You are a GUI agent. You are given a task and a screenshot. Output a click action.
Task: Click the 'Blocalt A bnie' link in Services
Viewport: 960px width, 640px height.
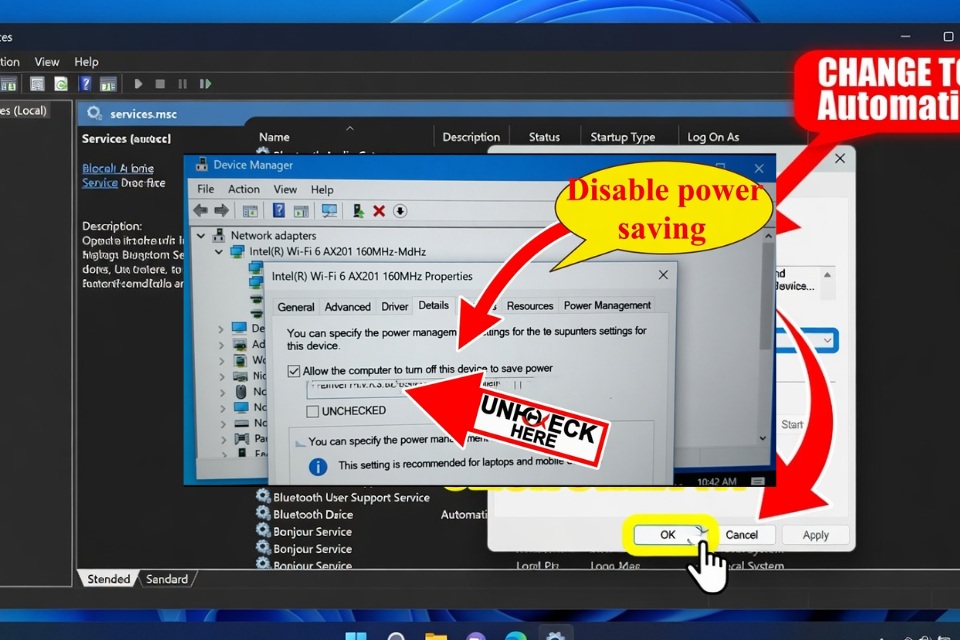118,168
